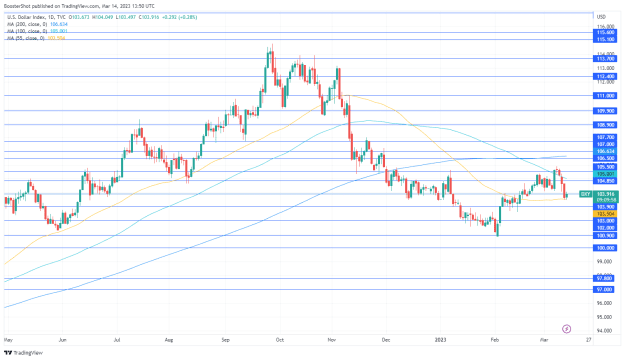625x360 pixels.
Task: Click the yellow 103.504 MA 55 label
Action: pos(605,214)
